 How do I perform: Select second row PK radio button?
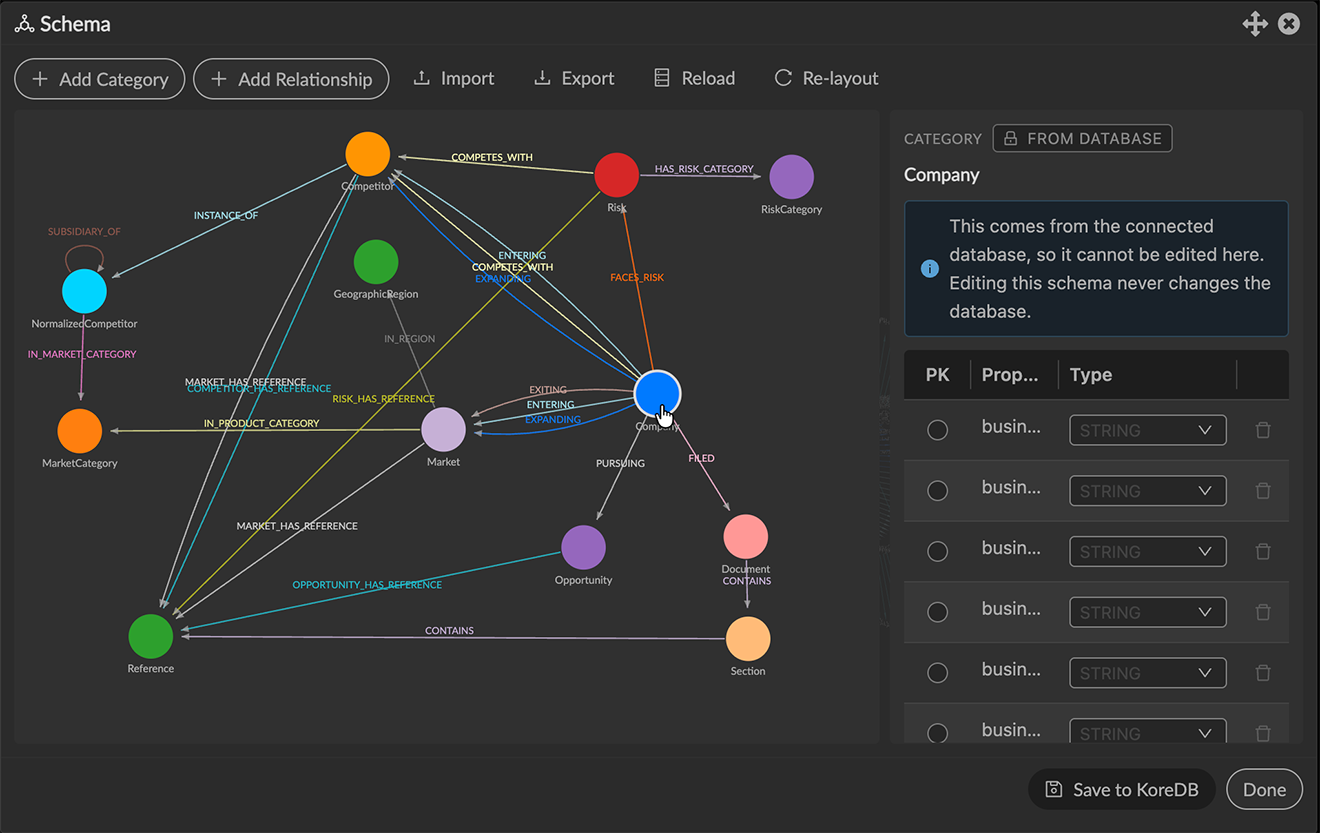tap(937, 491)
